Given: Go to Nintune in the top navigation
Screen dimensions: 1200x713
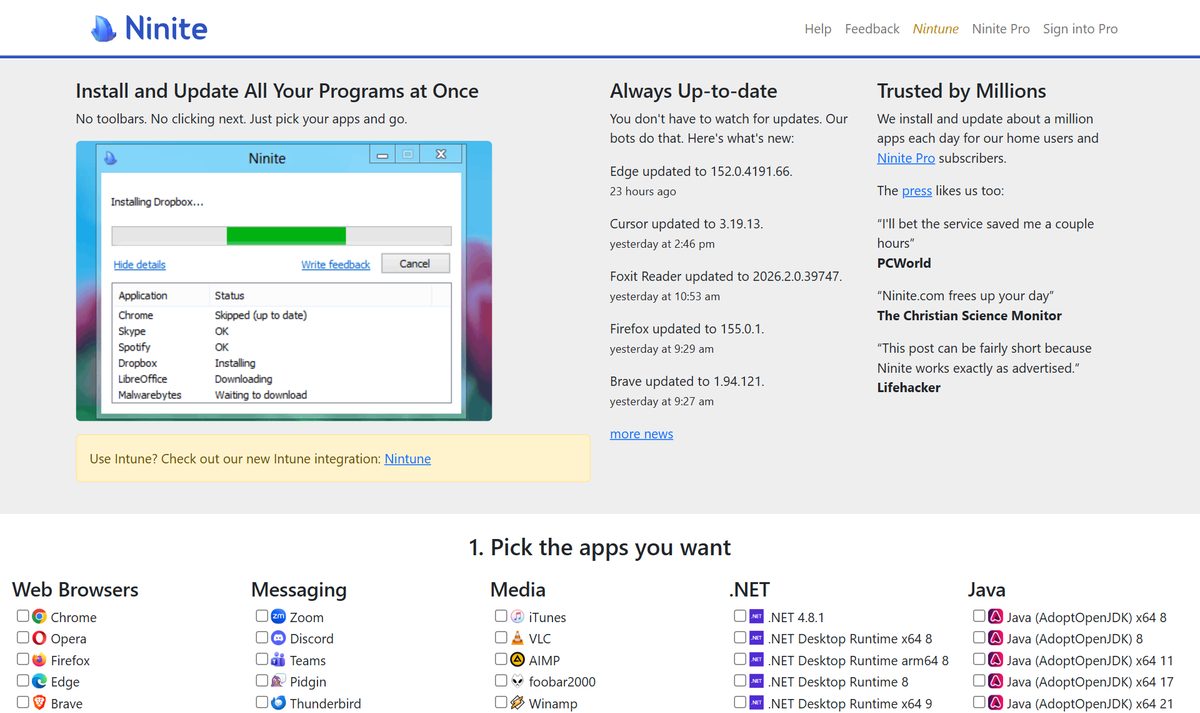Looking at the screenshot, I should coord(936,29).
